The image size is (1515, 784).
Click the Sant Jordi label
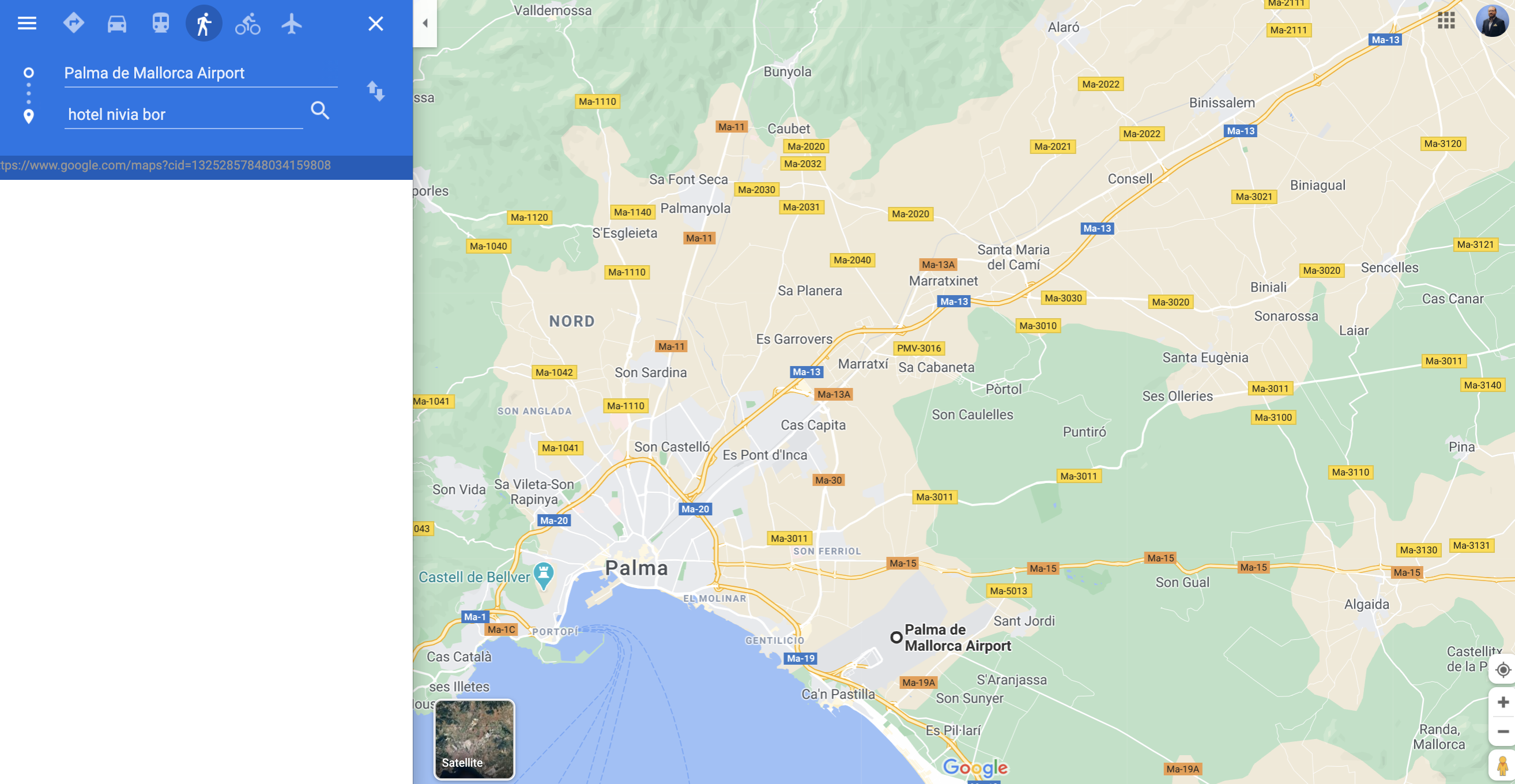coord(1024,621)
